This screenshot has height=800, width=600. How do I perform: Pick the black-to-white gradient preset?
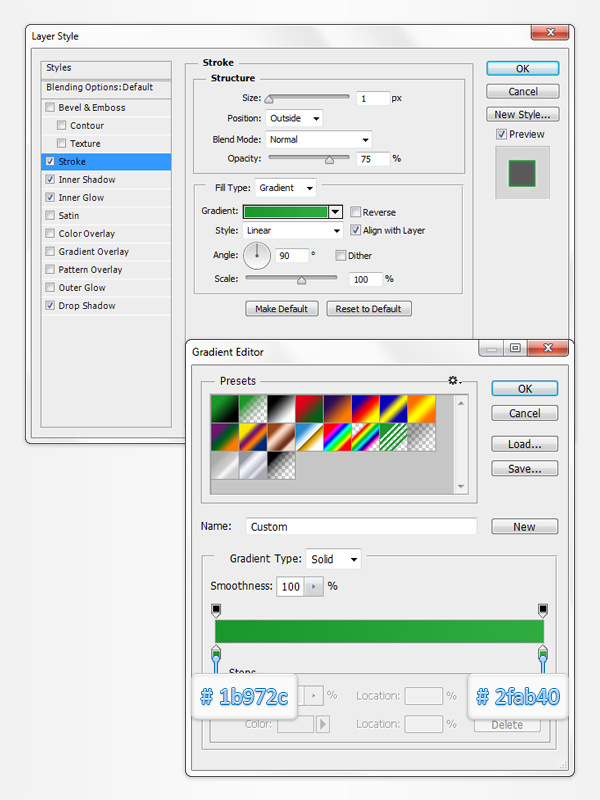point(282,409)
